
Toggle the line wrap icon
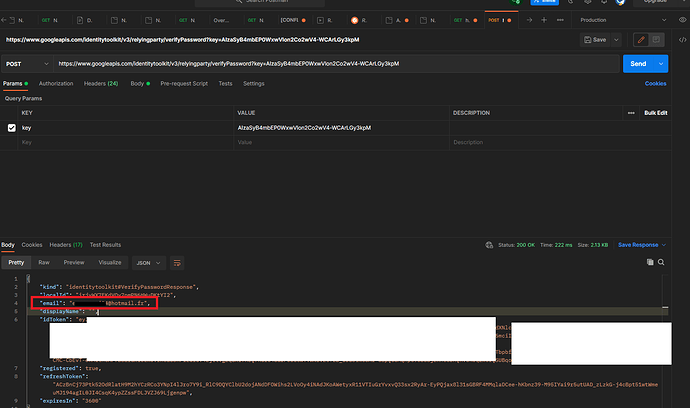177,263
